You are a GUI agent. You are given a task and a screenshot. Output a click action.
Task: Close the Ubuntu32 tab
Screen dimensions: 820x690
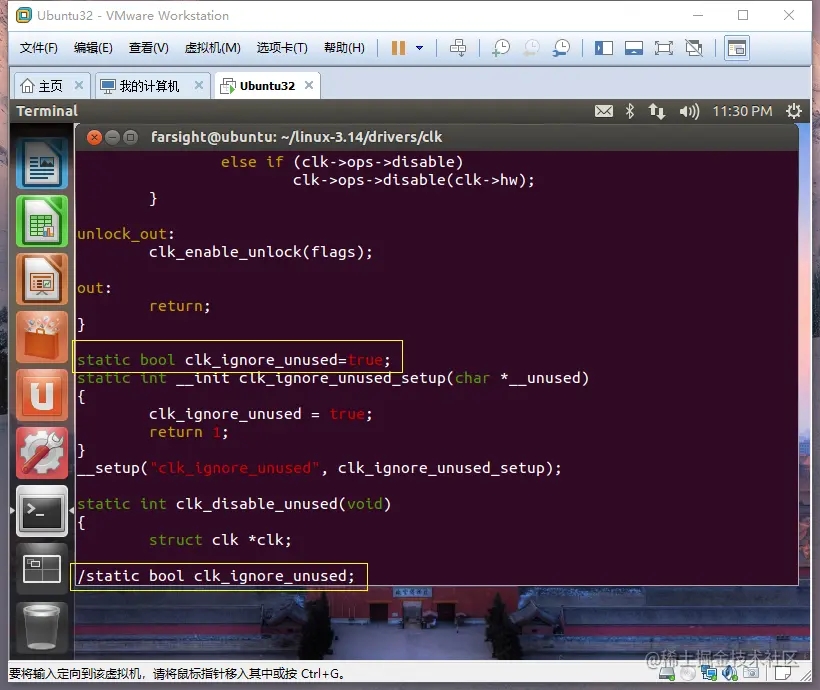pos(309,85)
